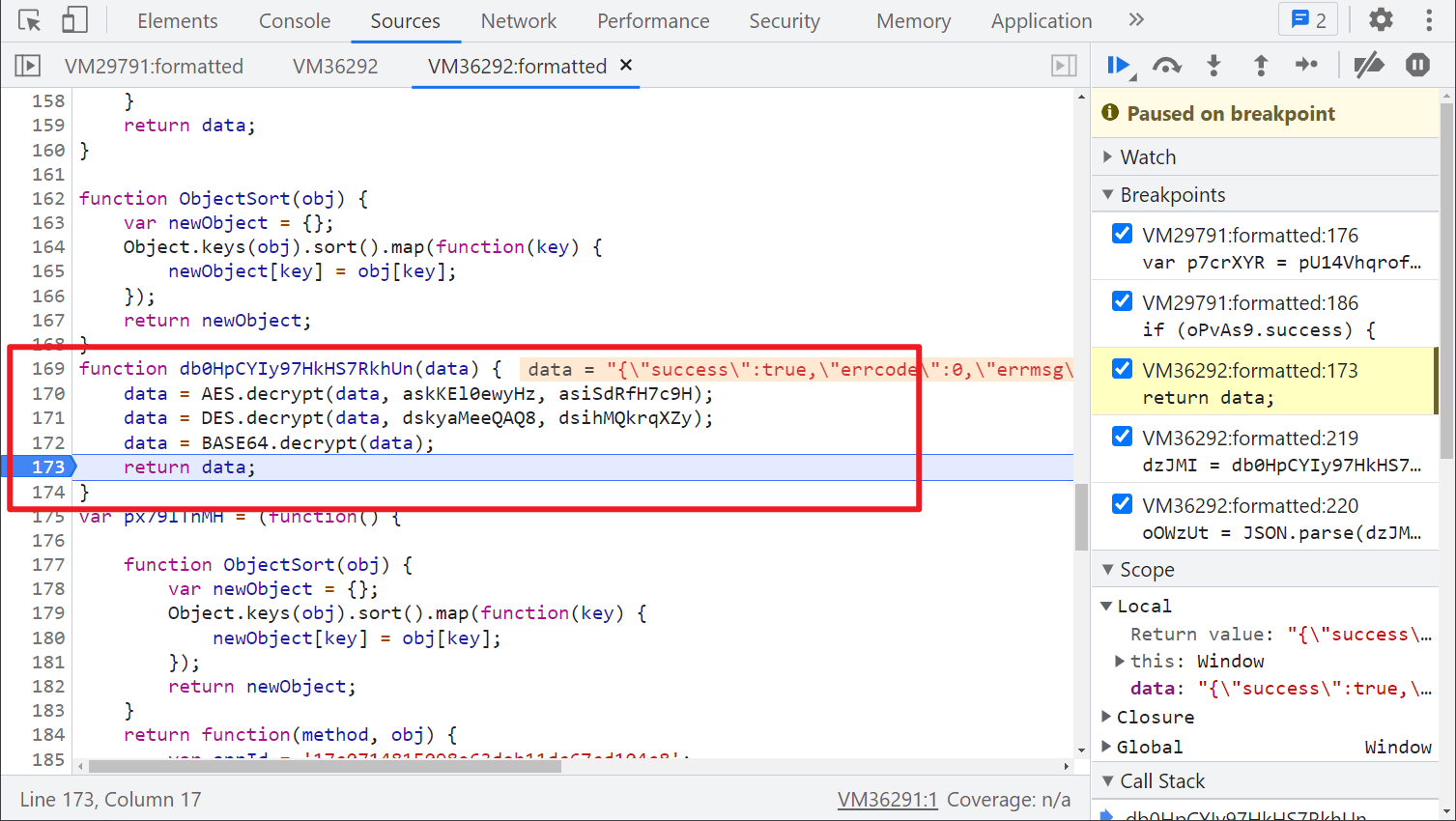
Task: Expand the Global scope
Action: [x=1106, y=747]
